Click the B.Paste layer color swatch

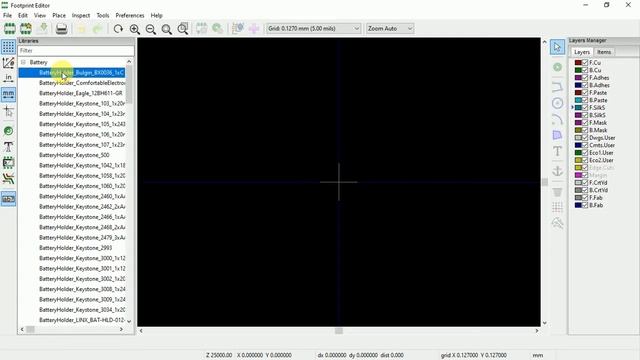pos(578,100)
